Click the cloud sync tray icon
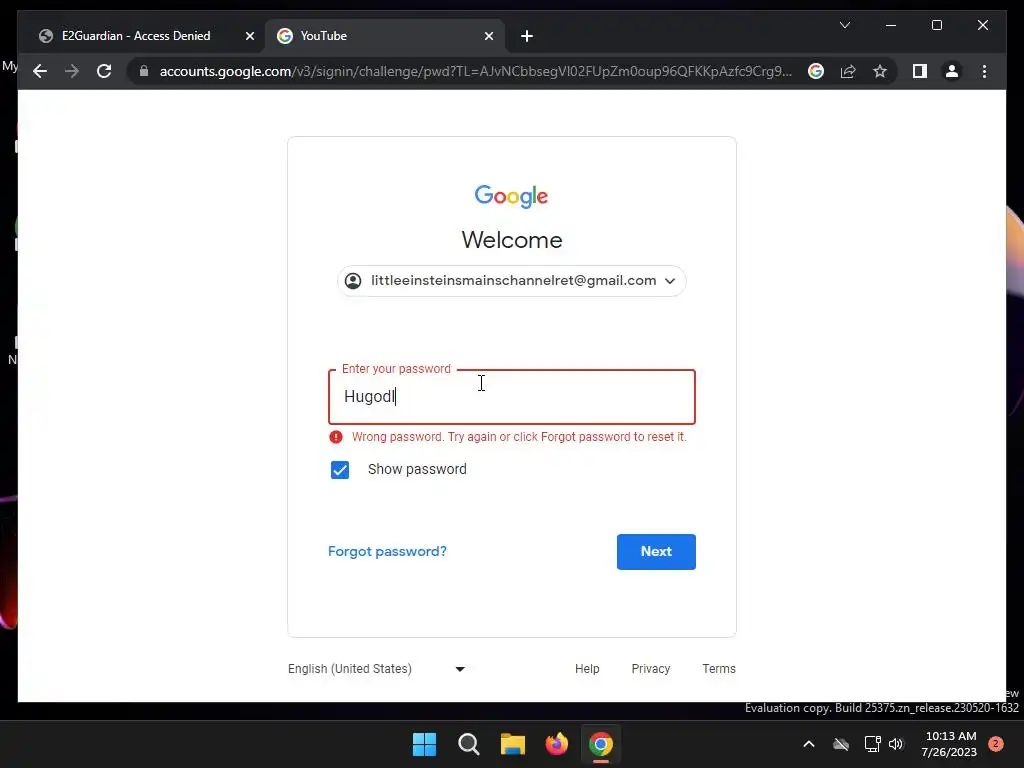1024x768 pixels. pyautogui.click(x=841, y=744)
